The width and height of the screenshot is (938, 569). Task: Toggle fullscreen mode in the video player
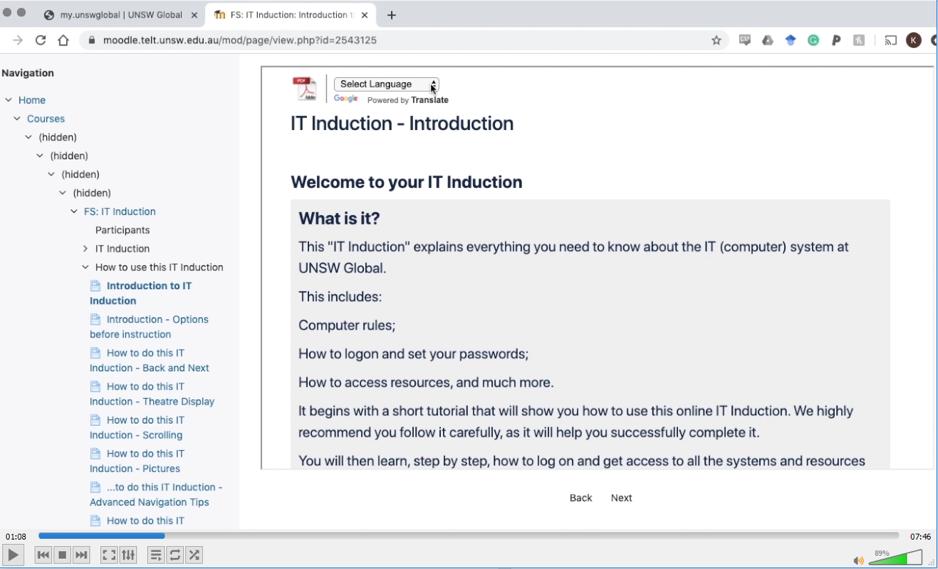click(x=109, y=555)
